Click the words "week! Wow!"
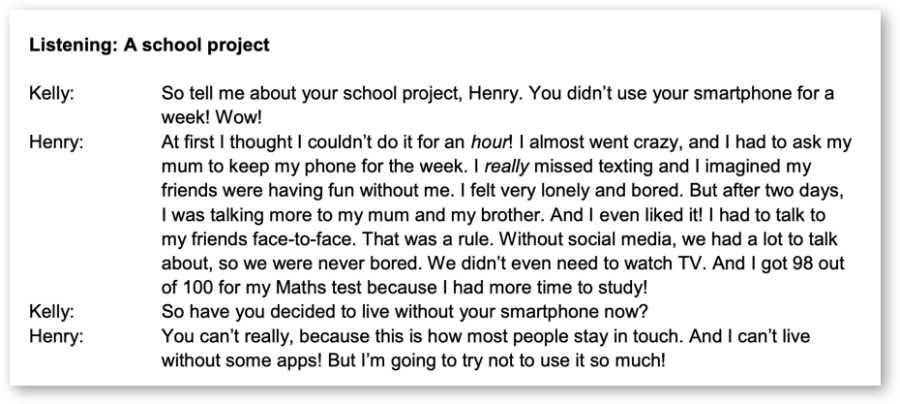The image size is (900, 404). [x=211, y=118]
